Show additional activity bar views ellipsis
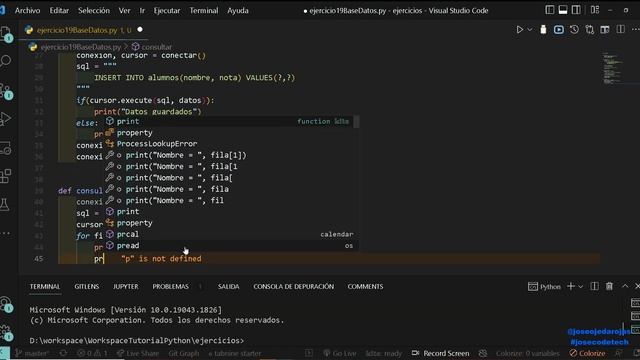This screenshot has height=360, width=640. pos(5,233)
